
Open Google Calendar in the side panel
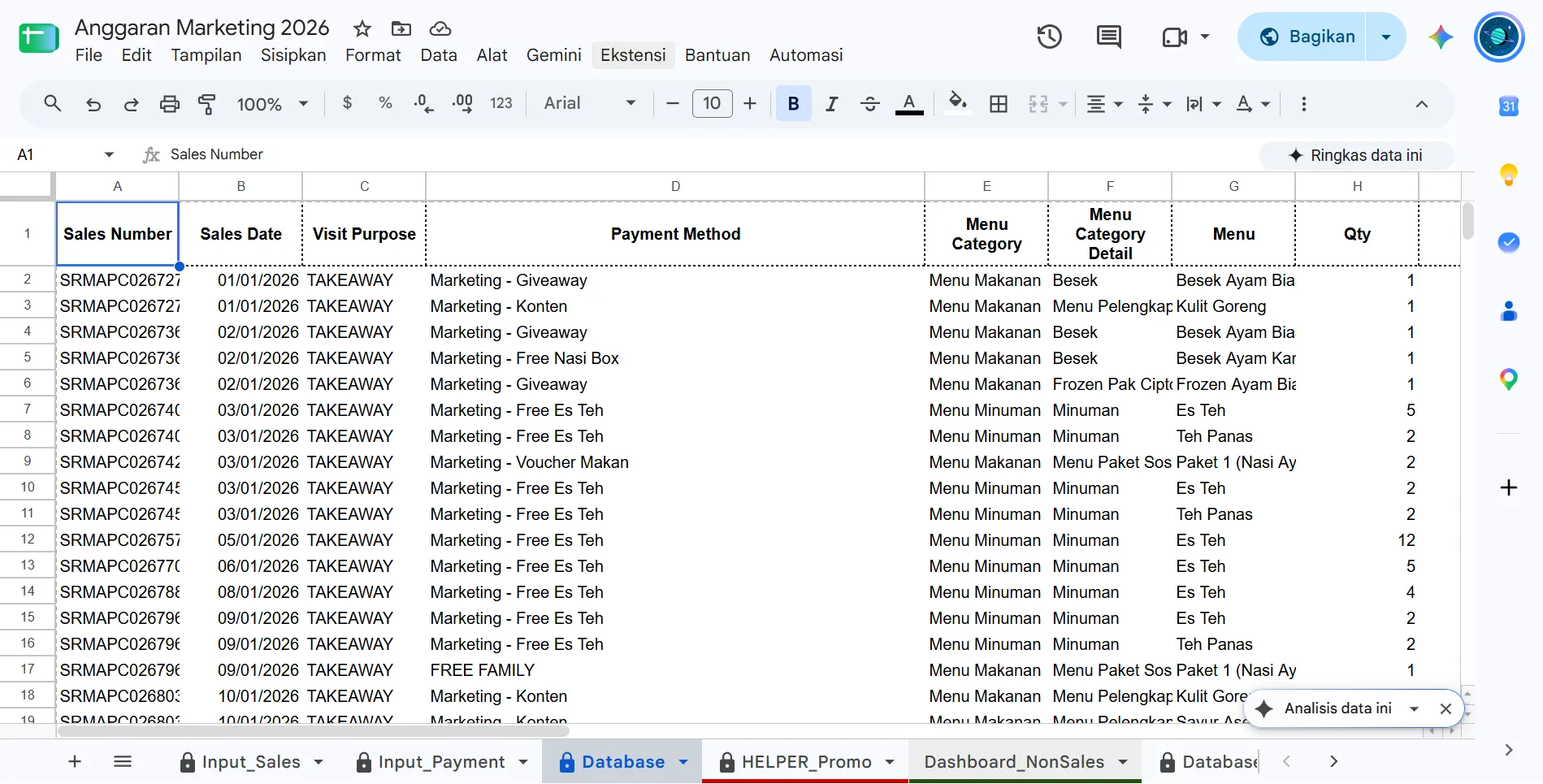1509,106
